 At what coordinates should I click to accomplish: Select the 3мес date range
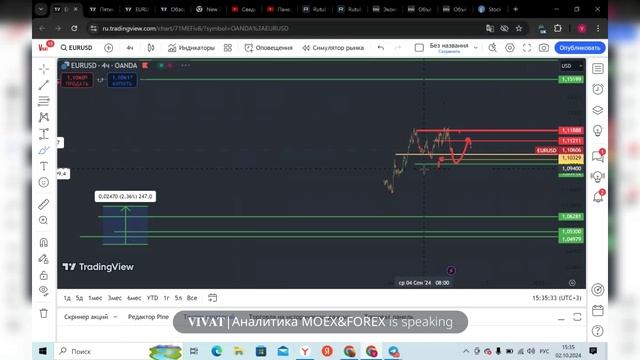click(115, 298)
